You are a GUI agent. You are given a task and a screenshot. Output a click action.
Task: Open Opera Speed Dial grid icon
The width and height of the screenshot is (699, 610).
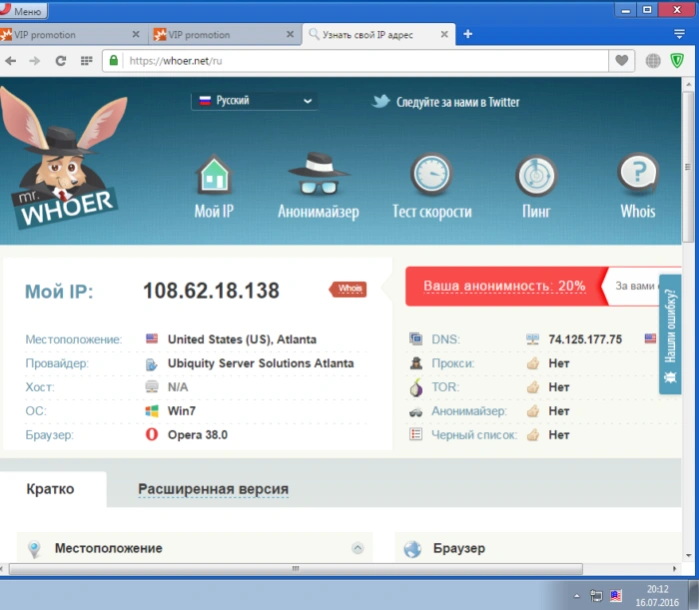coord(86,61)
